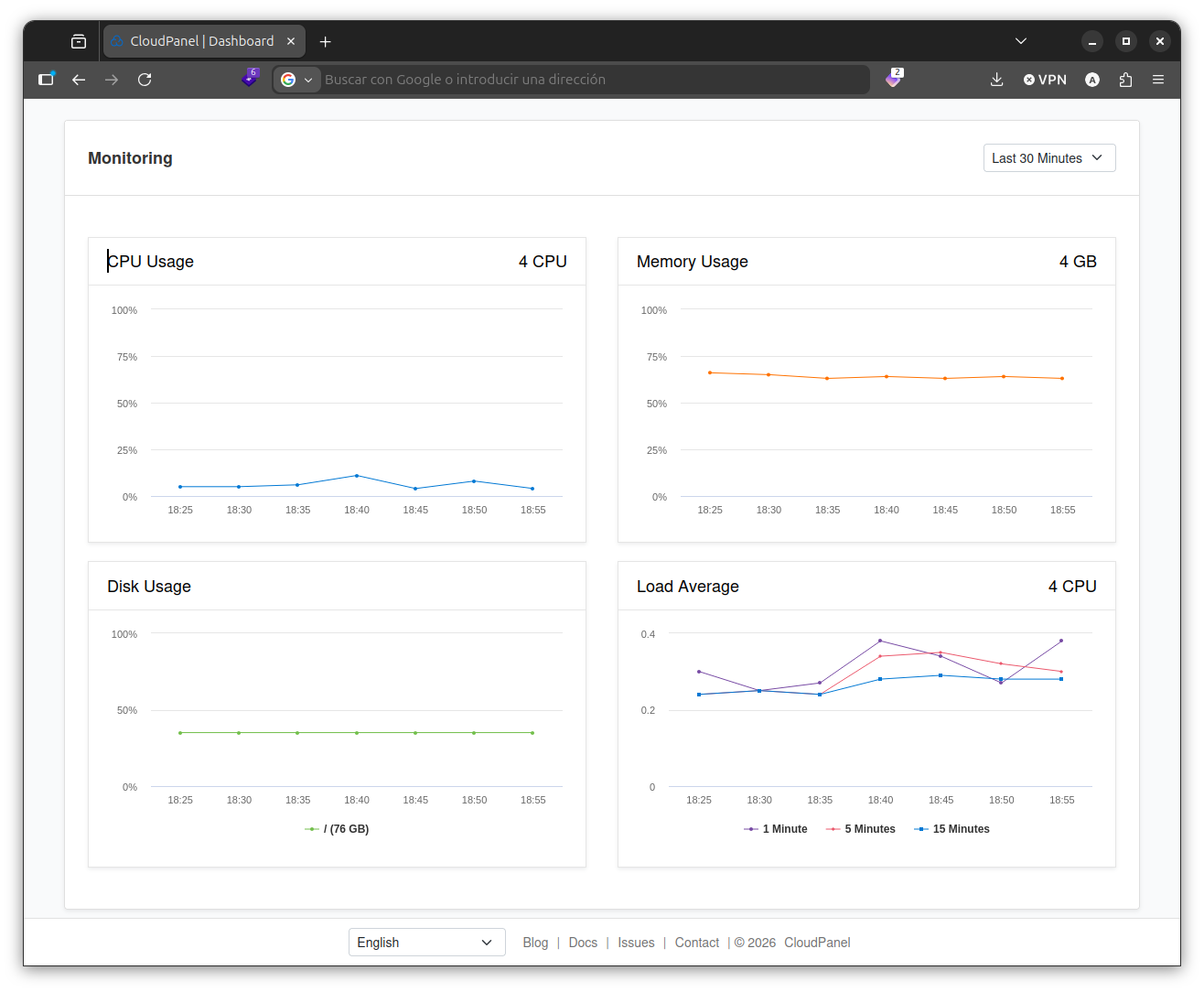Screen dimensions: 1204x992
Task: Reload the current page
Action: pyautogui.click(x=145, y=80)
